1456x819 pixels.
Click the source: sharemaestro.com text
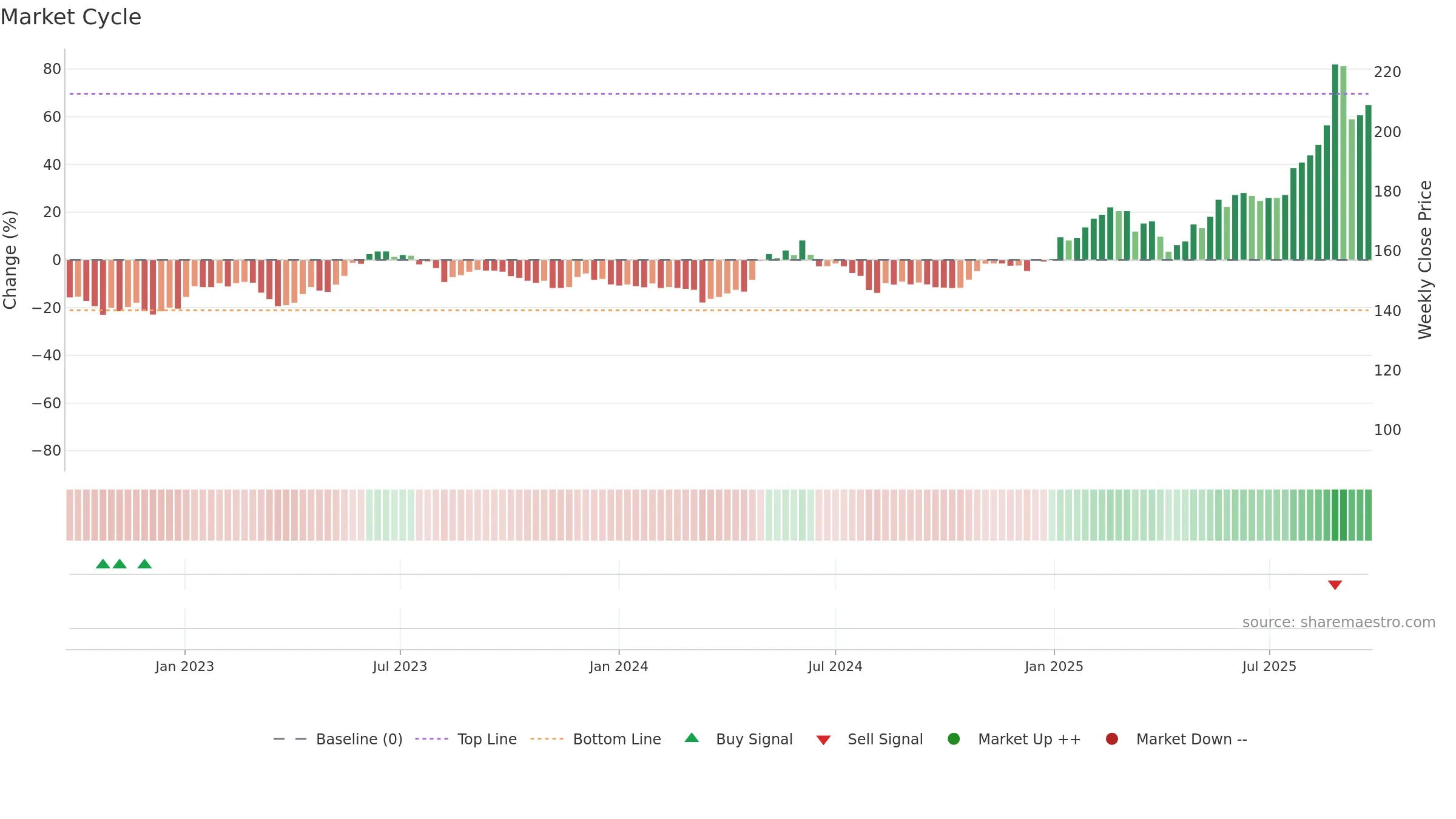point(1339,622)
